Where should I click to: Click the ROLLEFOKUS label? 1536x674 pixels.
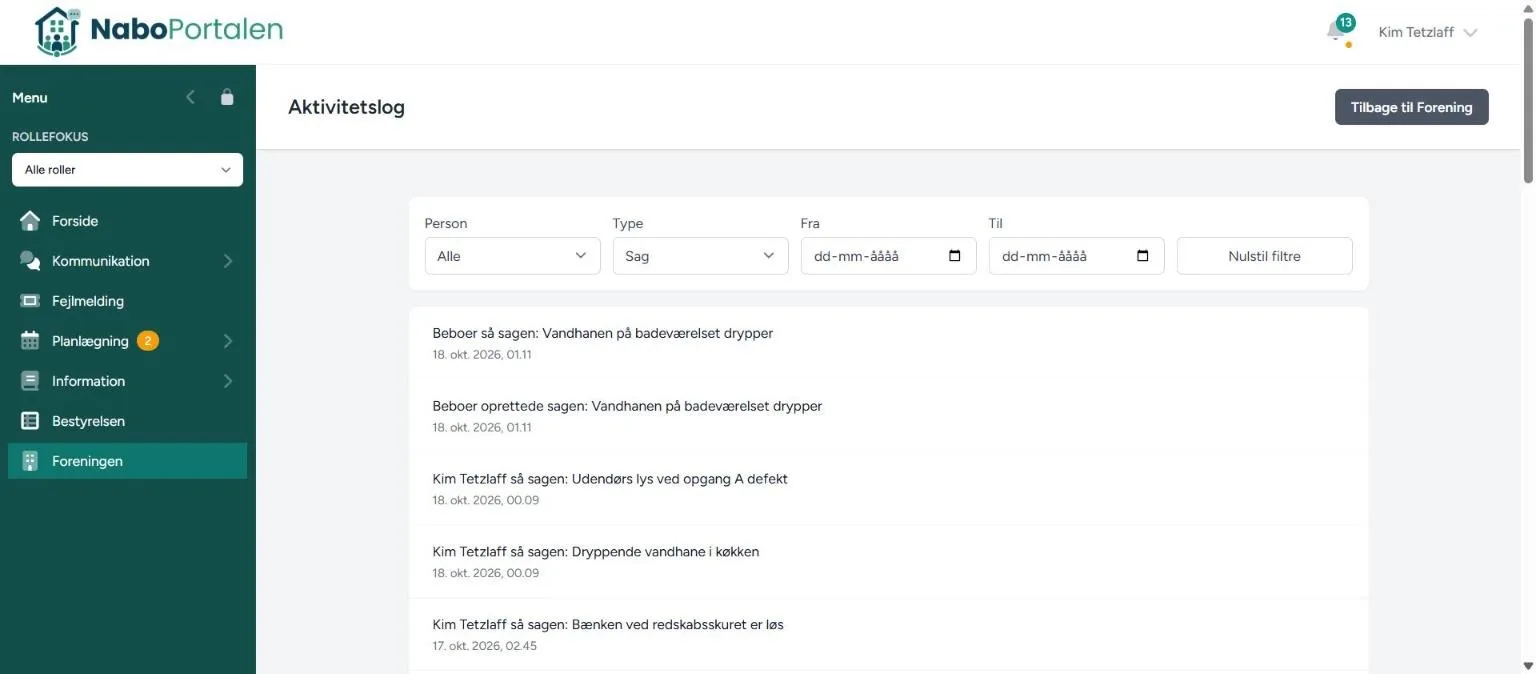[x=50, y=137]
